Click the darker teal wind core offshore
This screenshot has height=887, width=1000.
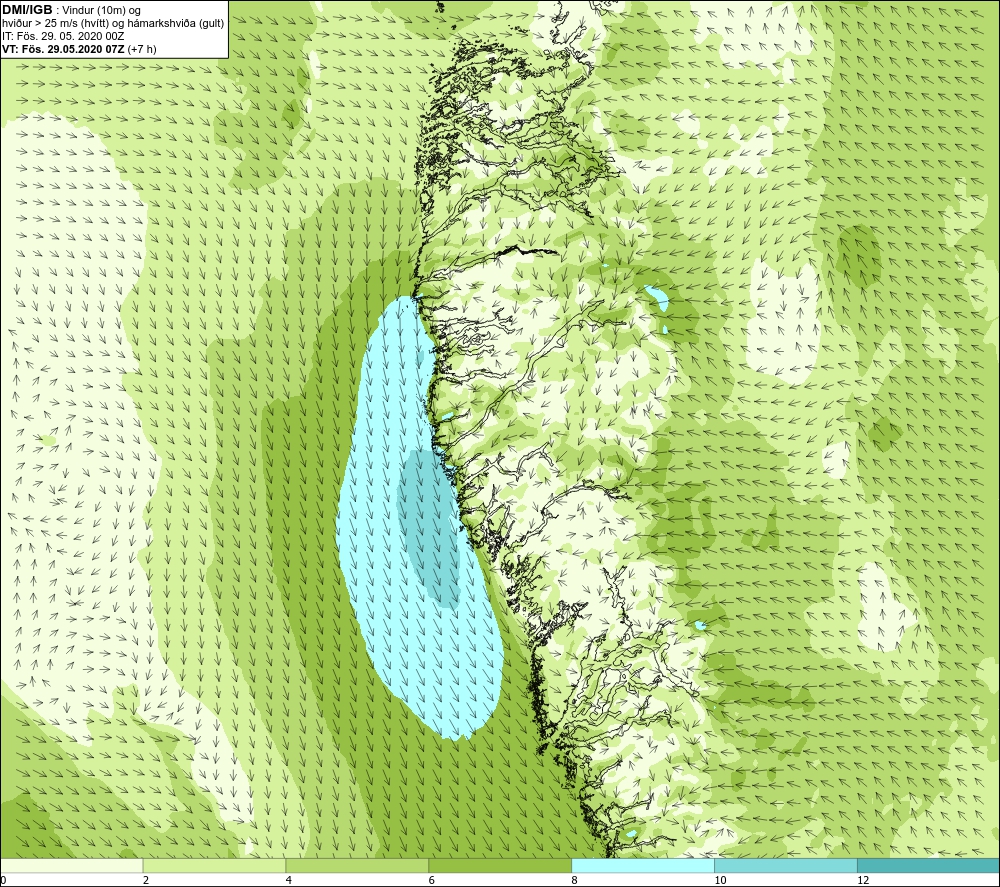pos(429,529)
